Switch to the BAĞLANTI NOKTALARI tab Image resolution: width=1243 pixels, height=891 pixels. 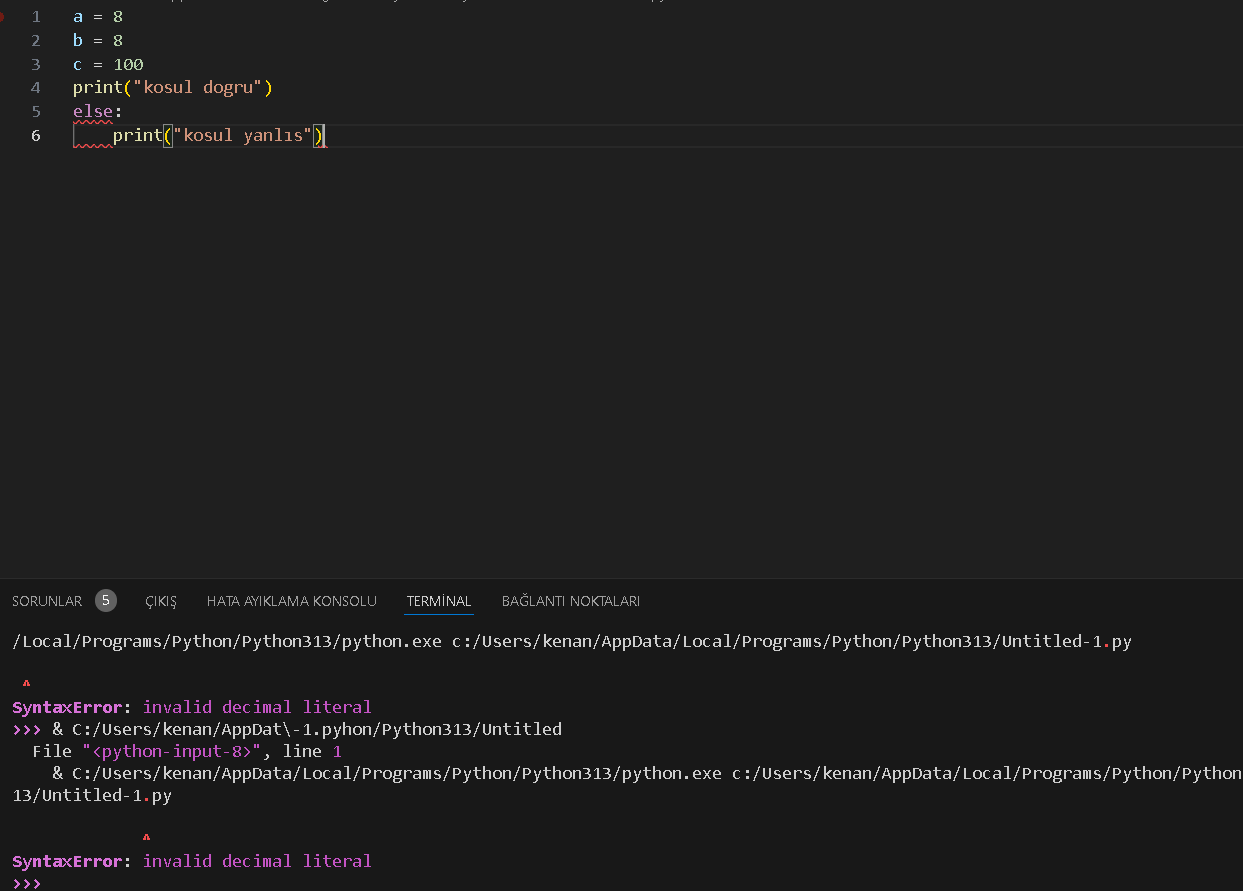(570, 601)
